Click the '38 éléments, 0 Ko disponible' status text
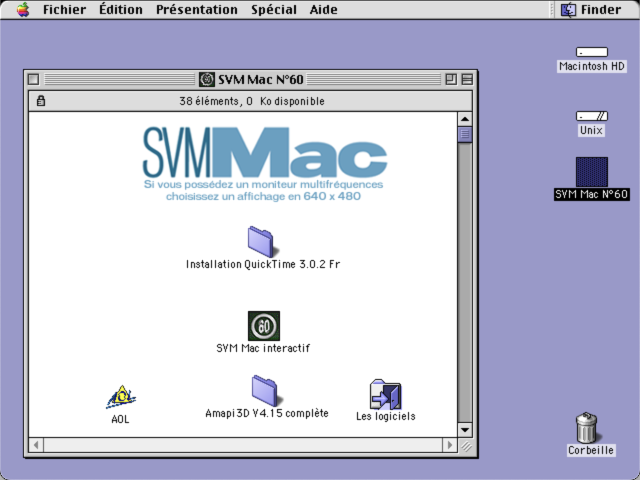 252,101
